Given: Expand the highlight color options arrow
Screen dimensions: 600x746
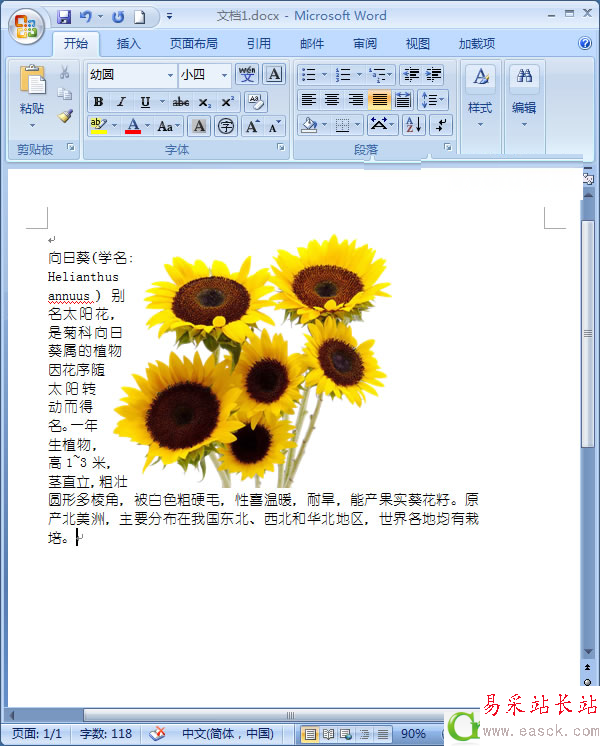Looking at the screenshot, I should coord(115,126).
